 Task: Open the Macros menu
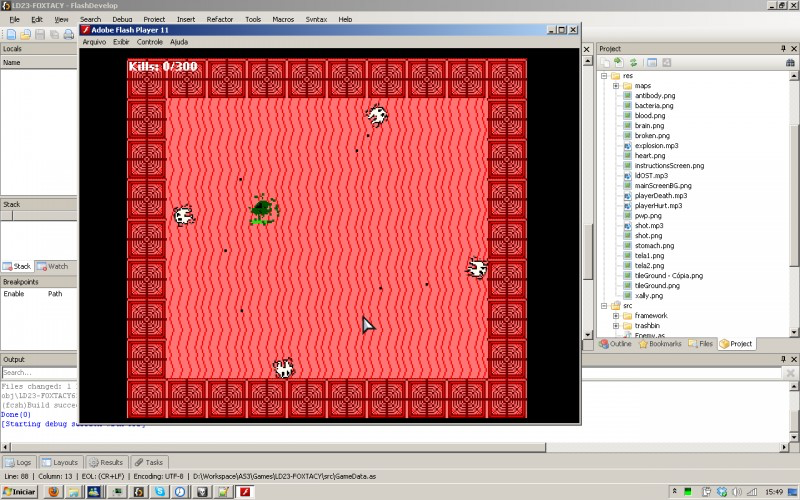pos(283,19)
